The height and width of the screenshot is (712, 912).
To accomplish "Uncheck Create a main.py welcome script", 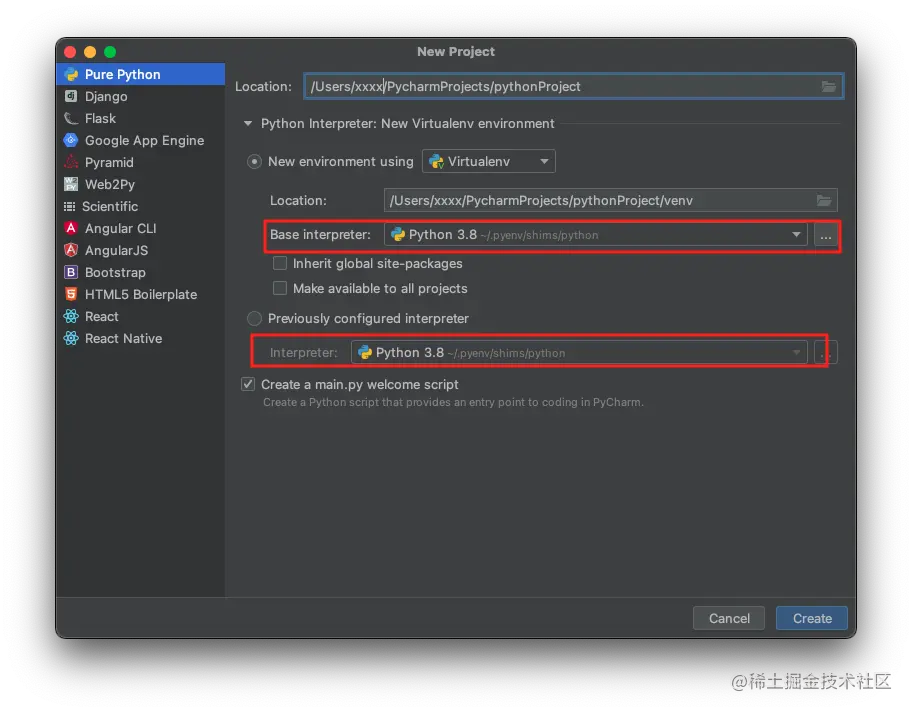I will coord(248,384).
